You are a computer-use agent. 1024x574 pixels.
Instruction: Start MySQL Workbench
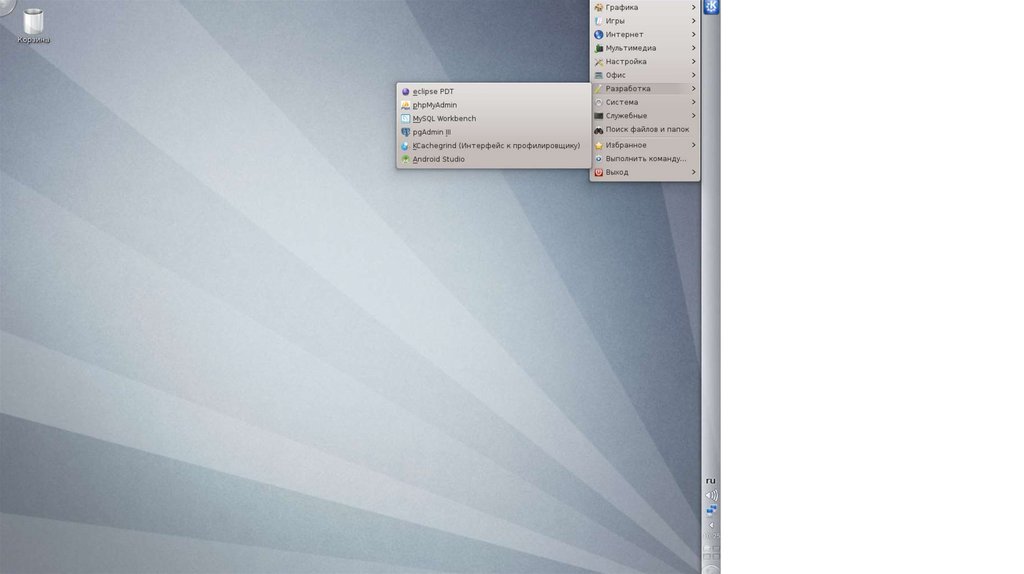(x=444, y=118)
